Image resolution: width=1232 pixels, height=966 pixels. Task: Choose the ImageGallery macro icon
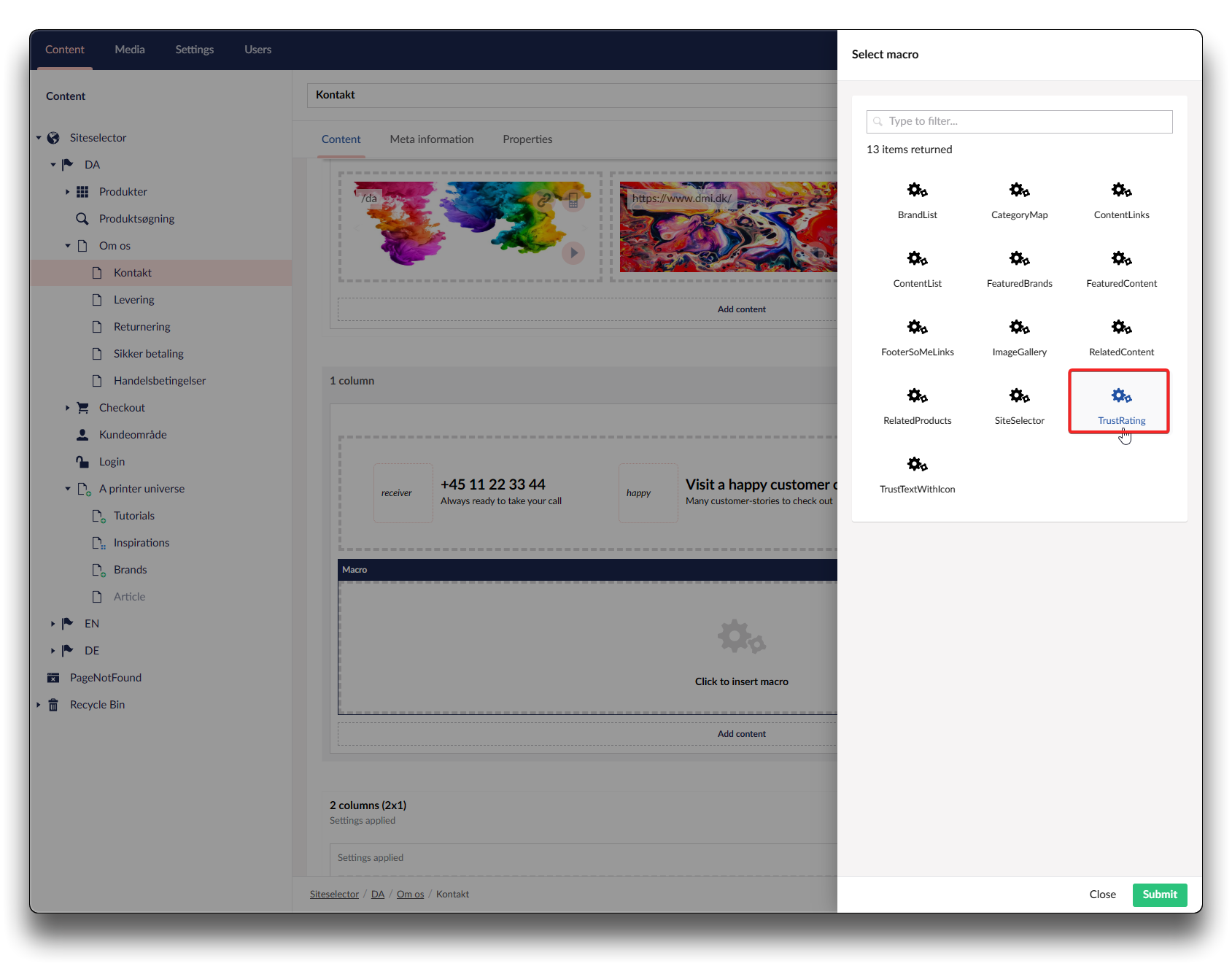[x=1019, y=328]
